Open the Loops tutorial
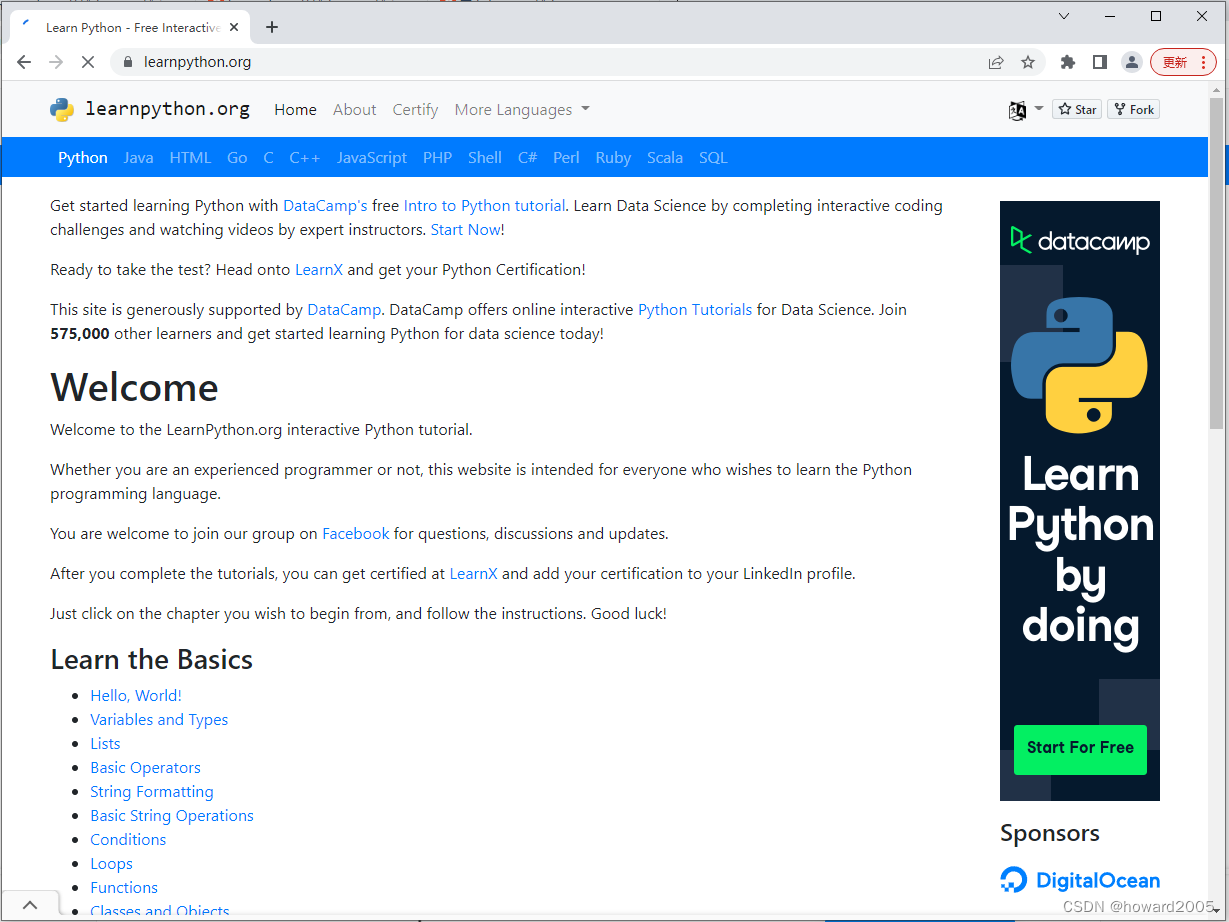The height and width of the screenshot is (922, 1229). coord(111,864)
